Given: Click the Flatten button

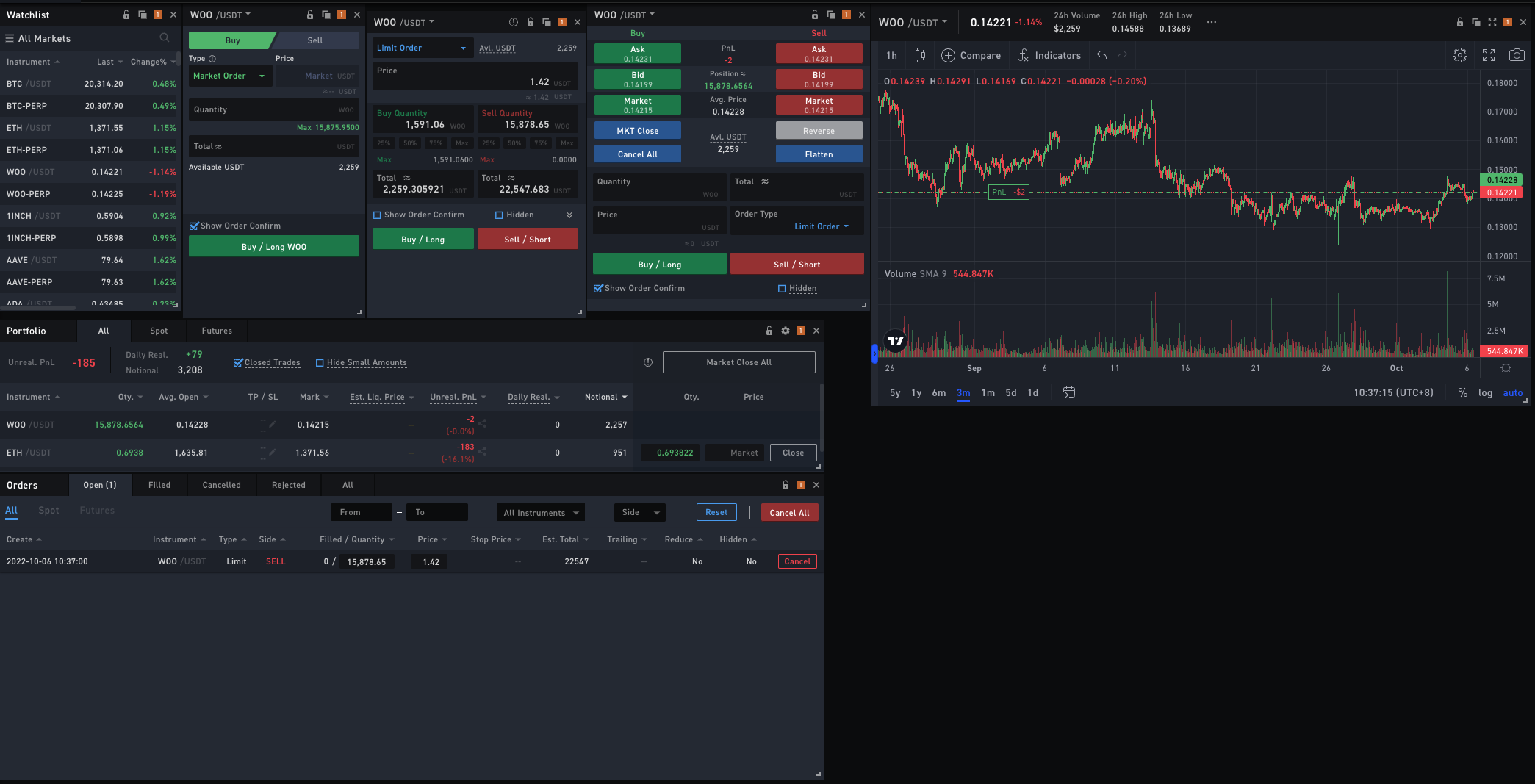Looking at the screenshot, I should (819, 154).
